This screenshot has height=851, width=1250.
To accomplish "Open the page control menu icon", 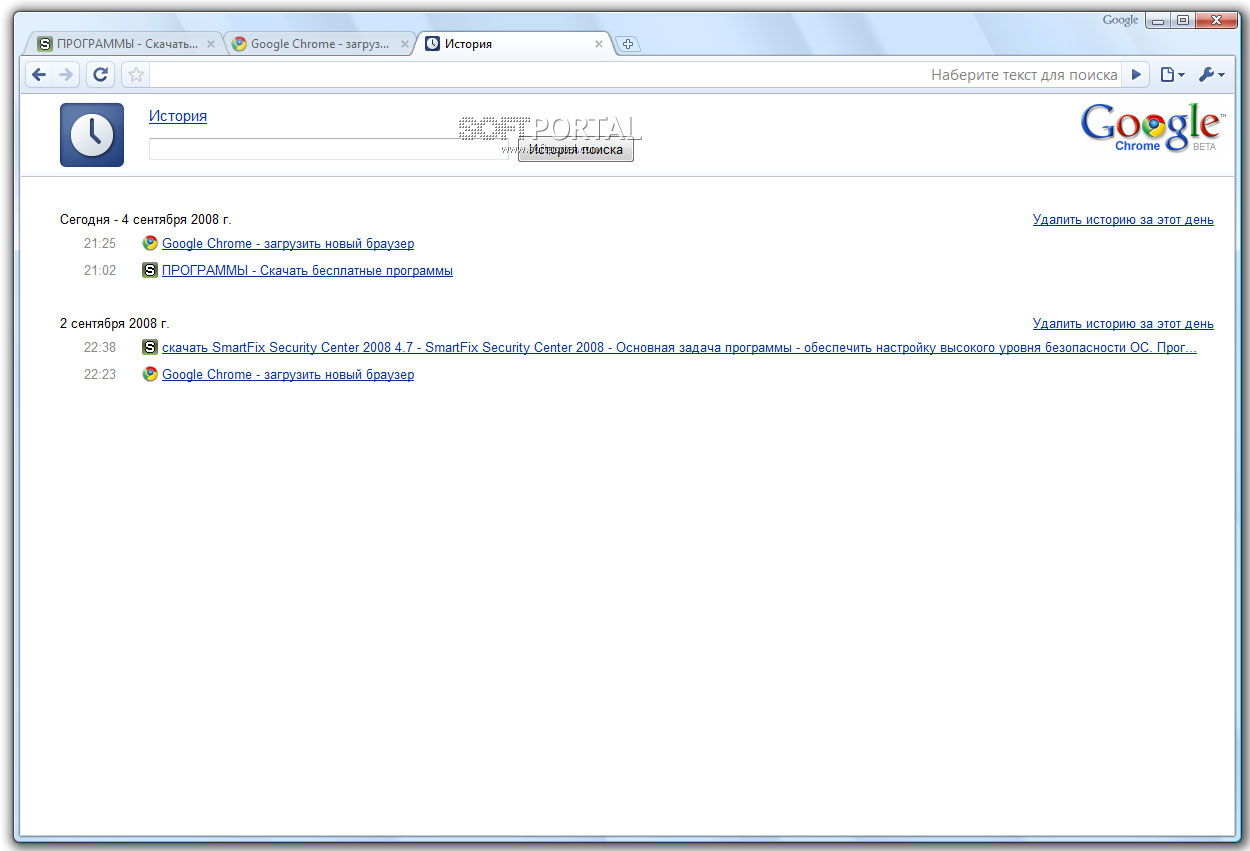I will pos(1172,75).
